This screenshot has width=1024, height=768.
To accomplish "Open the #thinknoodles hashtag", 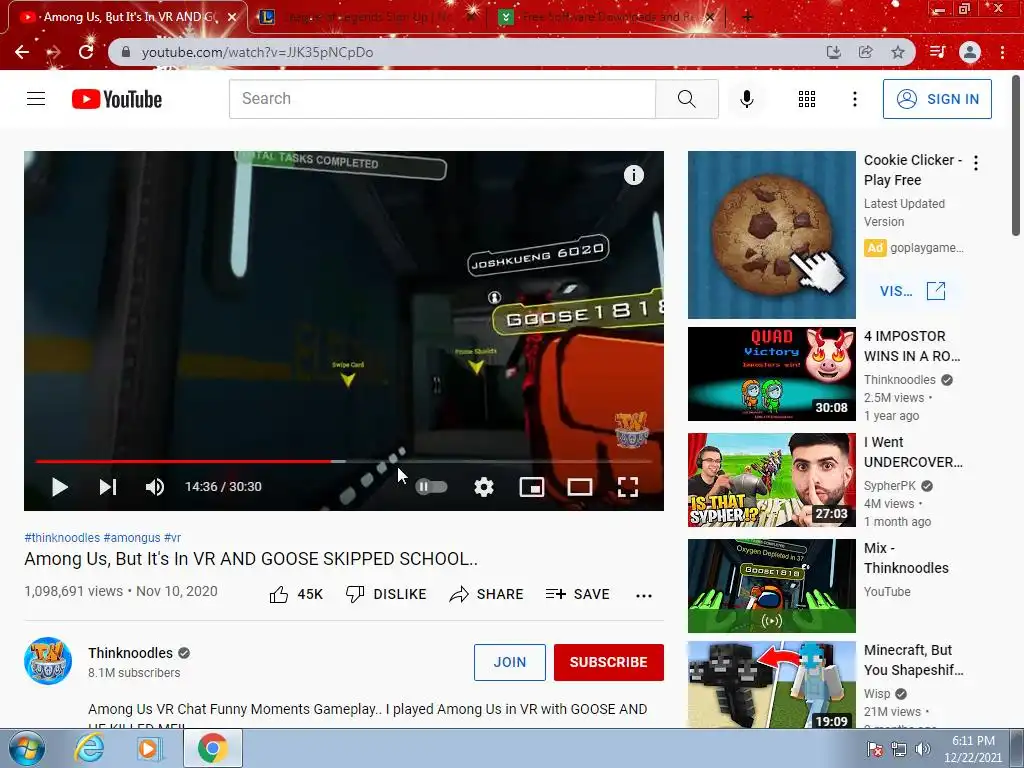I will [x=62, y=537].
